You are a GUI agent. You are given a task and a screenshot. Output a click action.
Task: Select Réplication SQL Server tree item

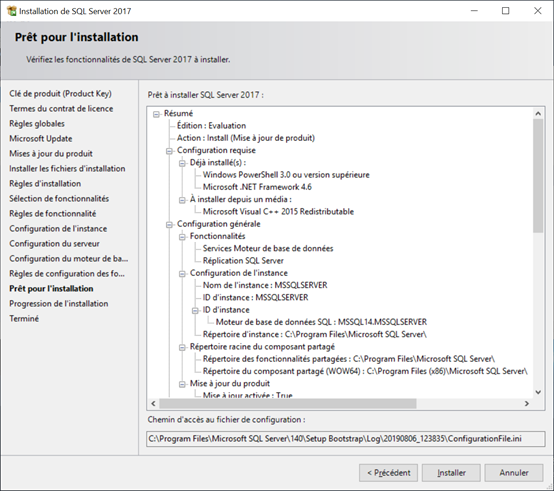(243, 261)
